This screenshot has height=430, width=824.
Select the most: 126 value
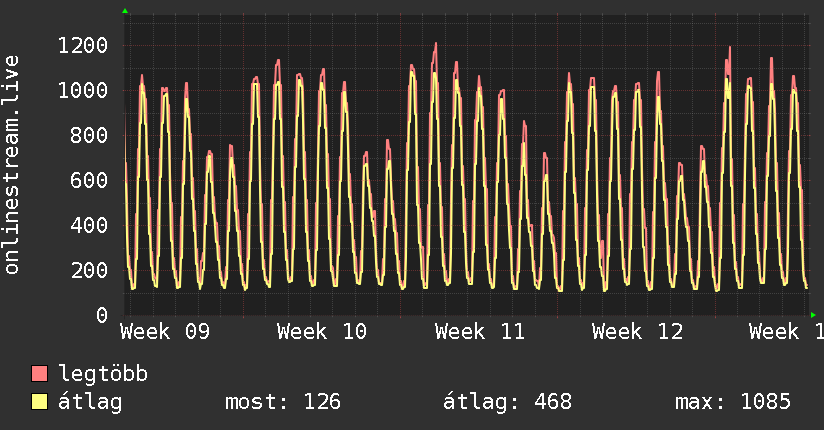coord(283,402)
